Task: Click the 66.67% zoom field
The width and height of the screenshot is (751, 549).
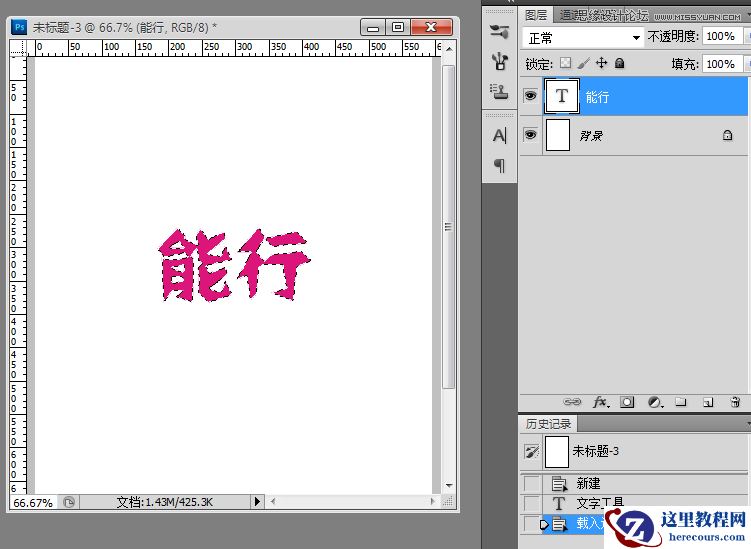Action: [x=33, y=503]
